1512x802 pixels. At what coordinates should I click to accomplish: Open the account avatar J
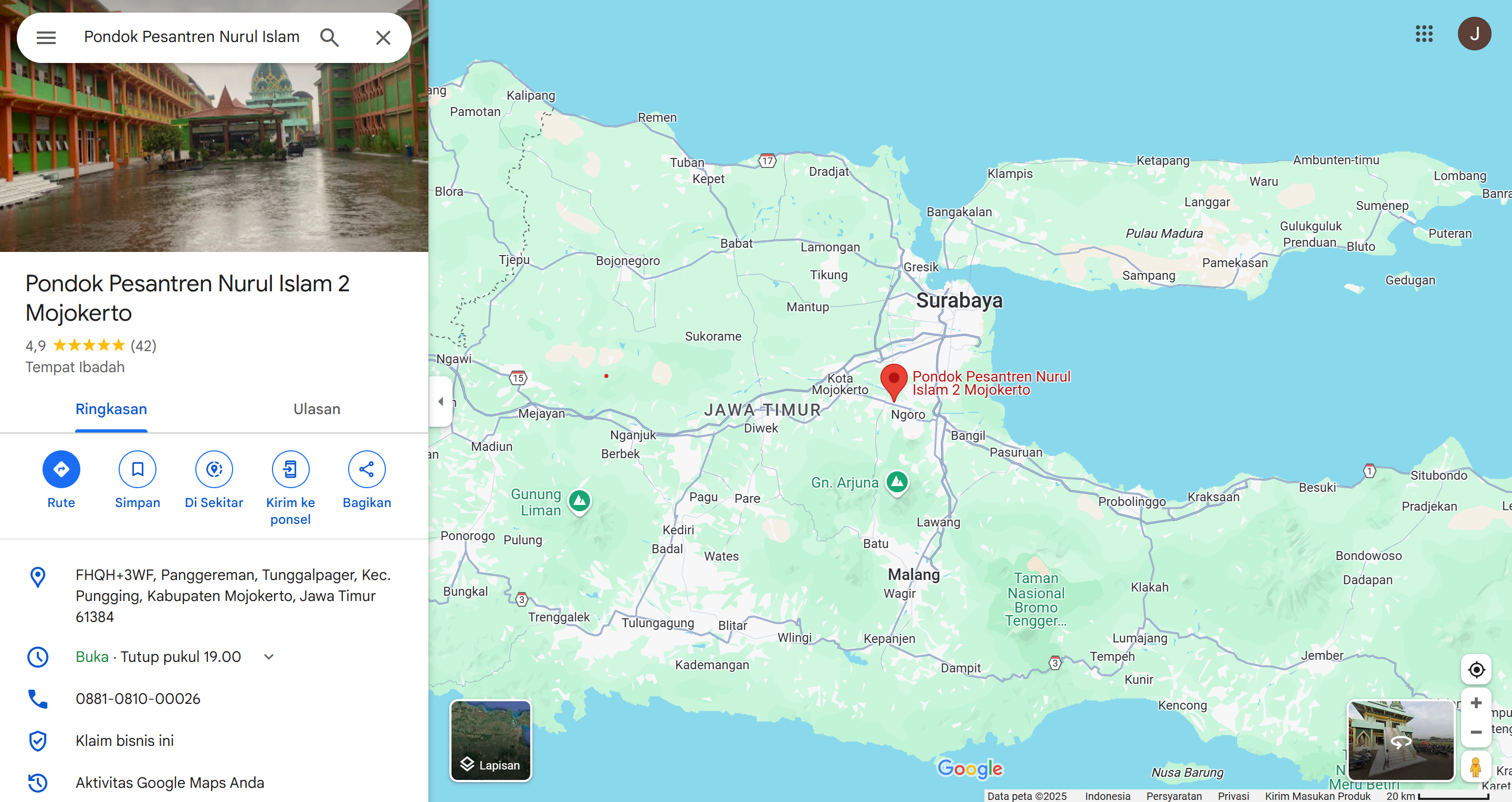click(x=1474, y=34)
